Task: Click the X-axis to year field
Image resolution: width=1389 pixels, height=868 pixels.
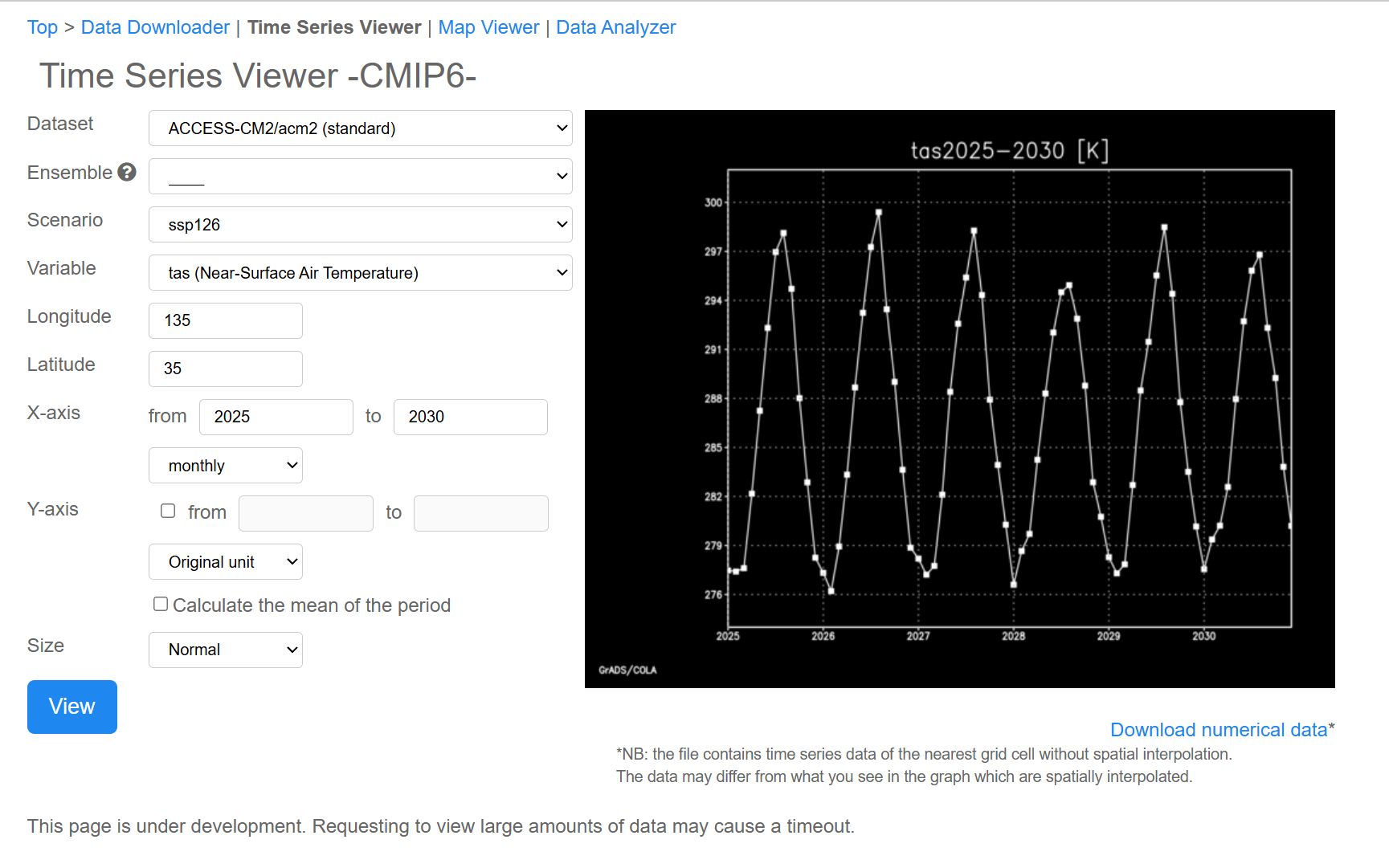Action: click(x=471, y=417)
